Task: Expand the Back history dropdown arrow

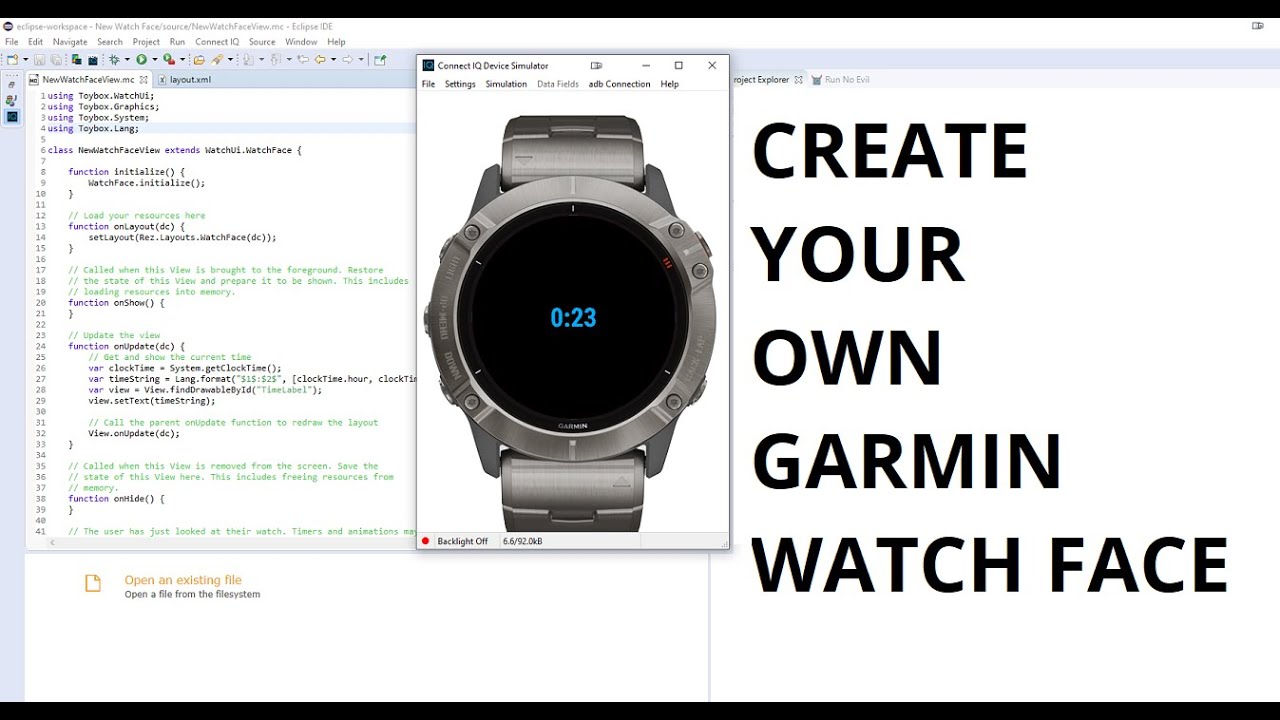Action: [333, 59]
